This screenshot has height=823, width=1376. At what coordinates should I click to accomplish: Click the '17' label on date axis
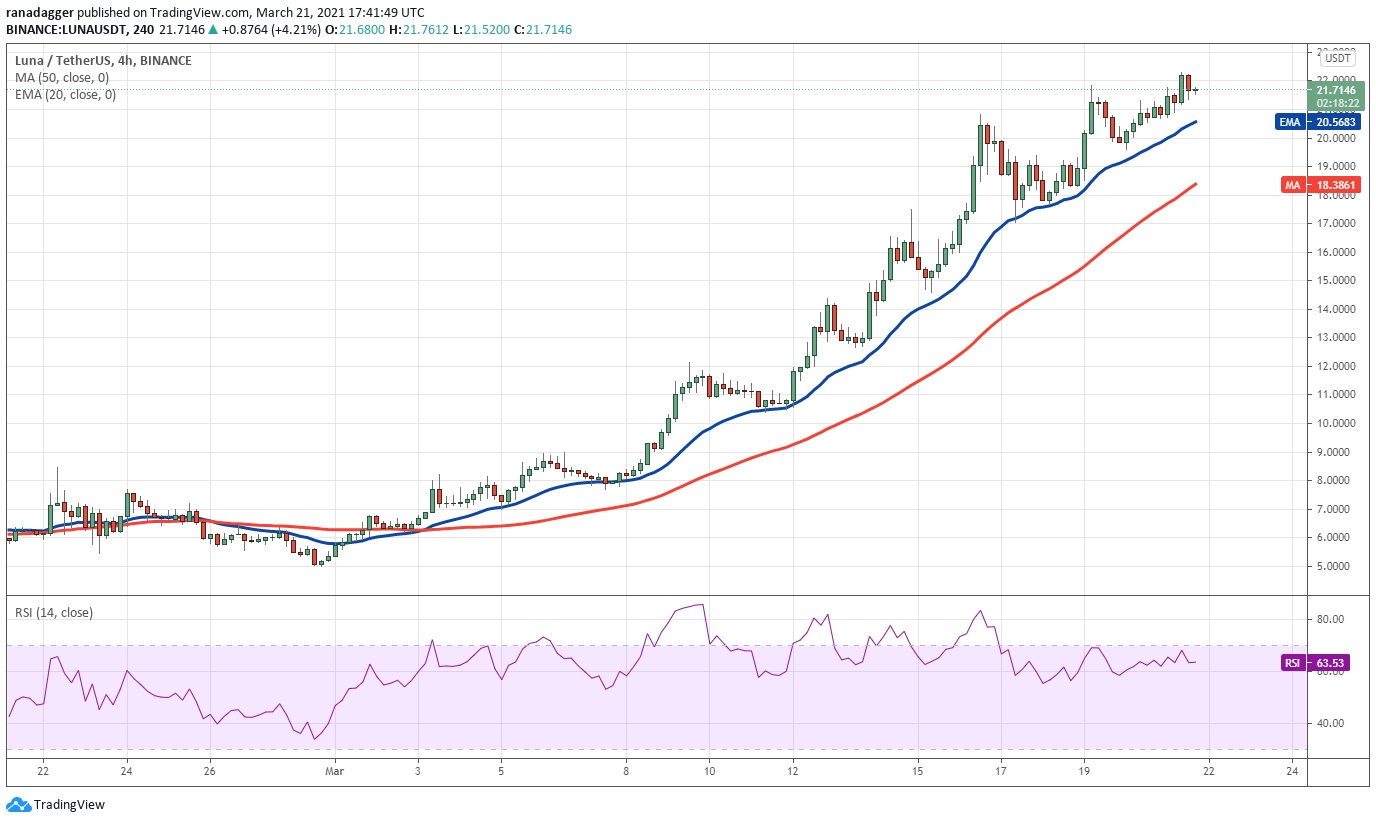(1001, 771)
